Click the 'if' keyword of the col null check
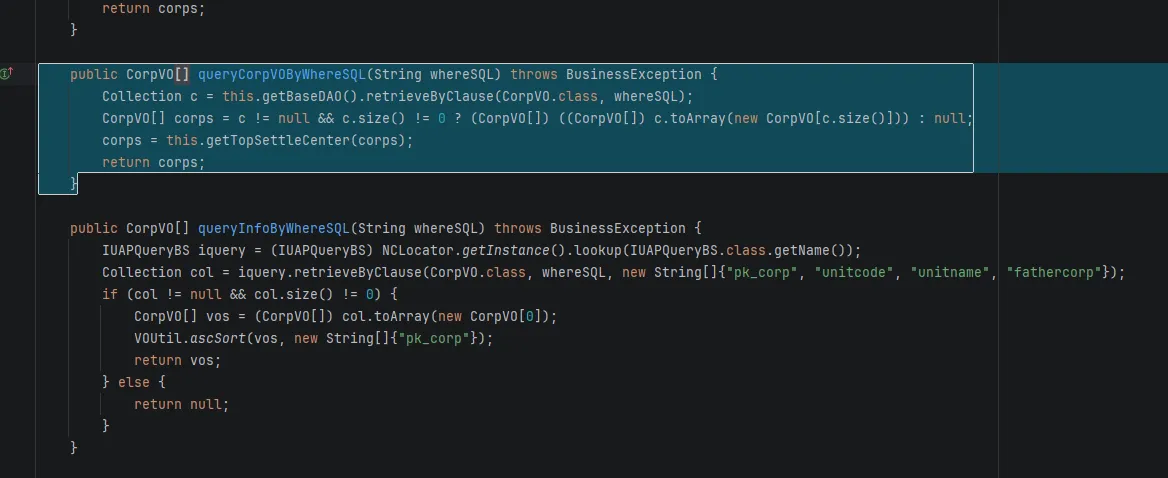This screenshot has width=1168, height=478. click(x=110, y=295)
